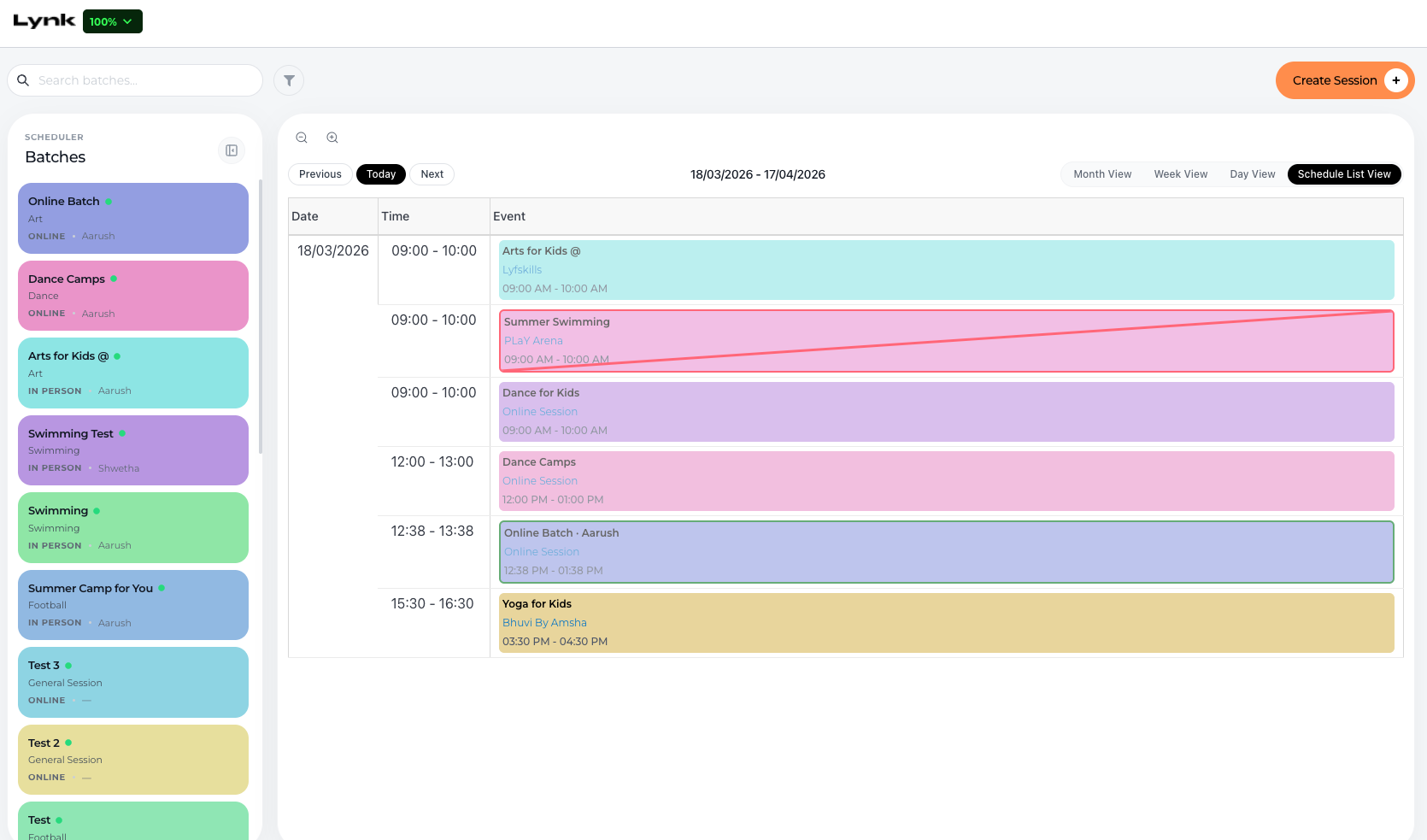Click the search magnifier icon
Screen dimensions: 1427x840
click(23, 80)
